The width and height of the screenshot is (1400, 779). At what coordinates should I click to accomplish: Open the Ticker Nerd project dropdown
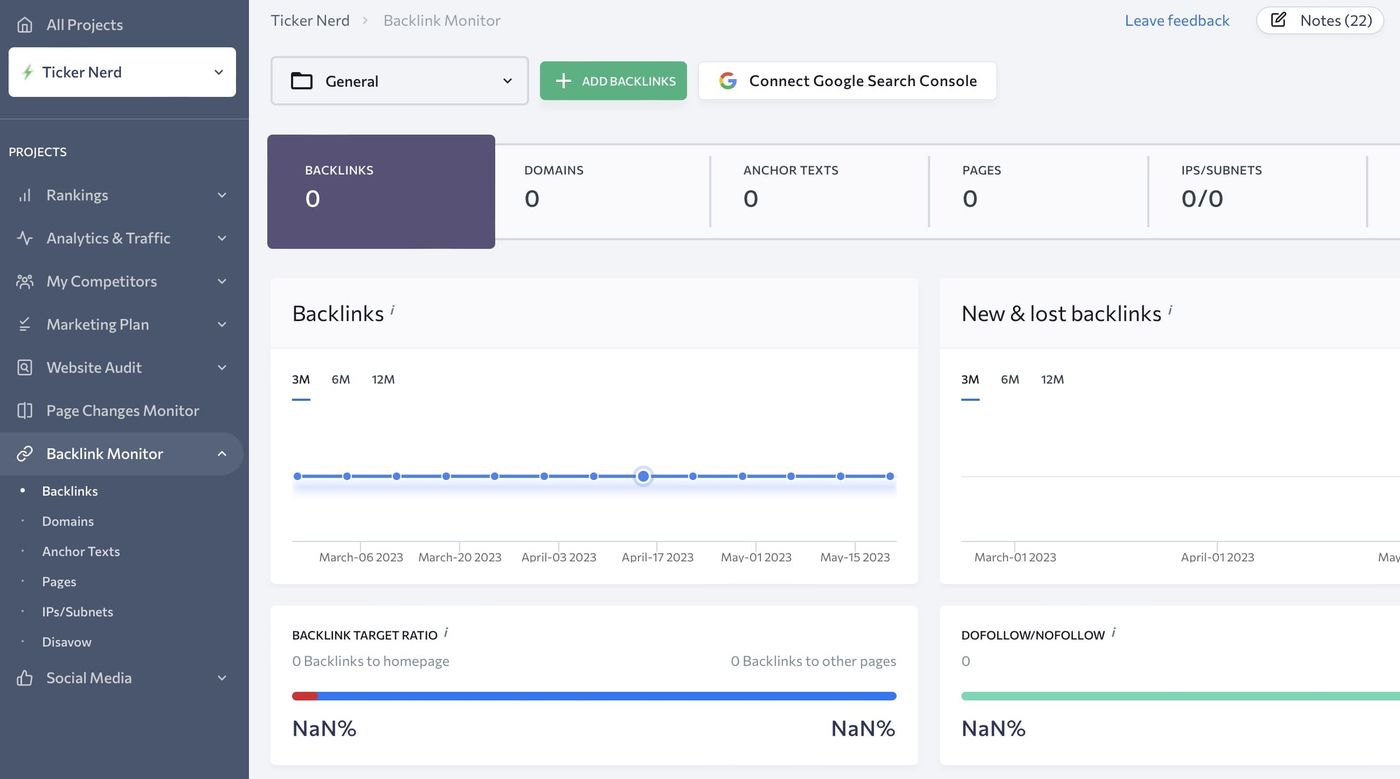(x=122, y=72)
